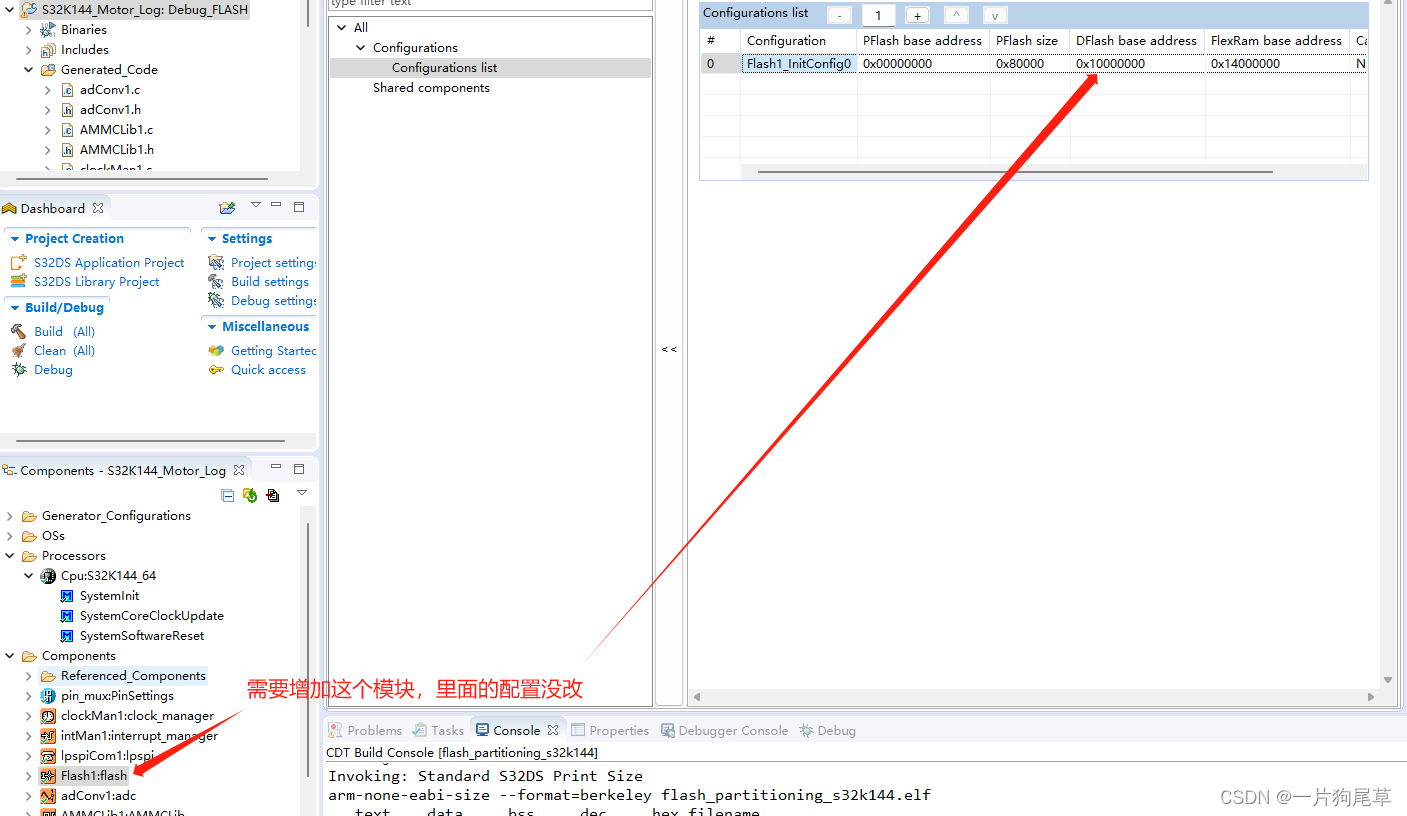This screenshot has width=1407, height=816.
Task: Click the S32DS Library Project link
Action: coord(97,281)
